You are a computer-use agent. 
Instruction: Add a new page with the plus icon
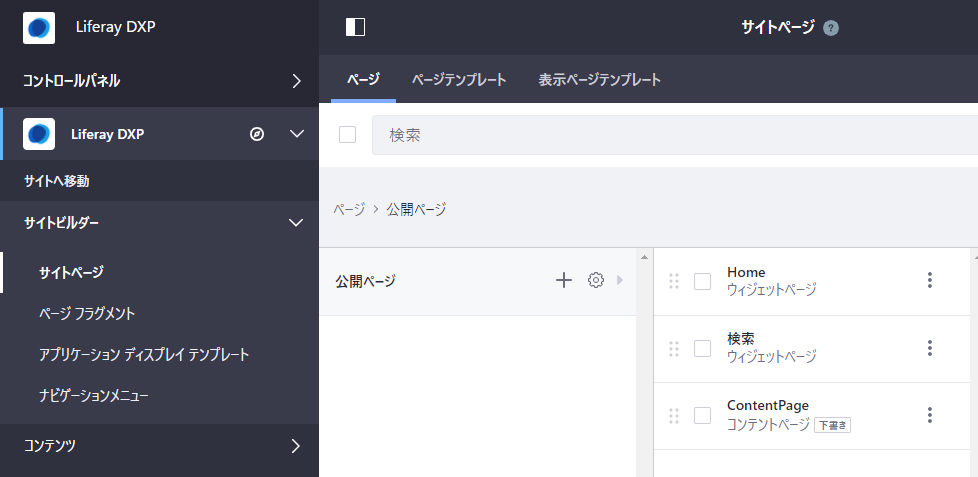(x=563, y=281)
